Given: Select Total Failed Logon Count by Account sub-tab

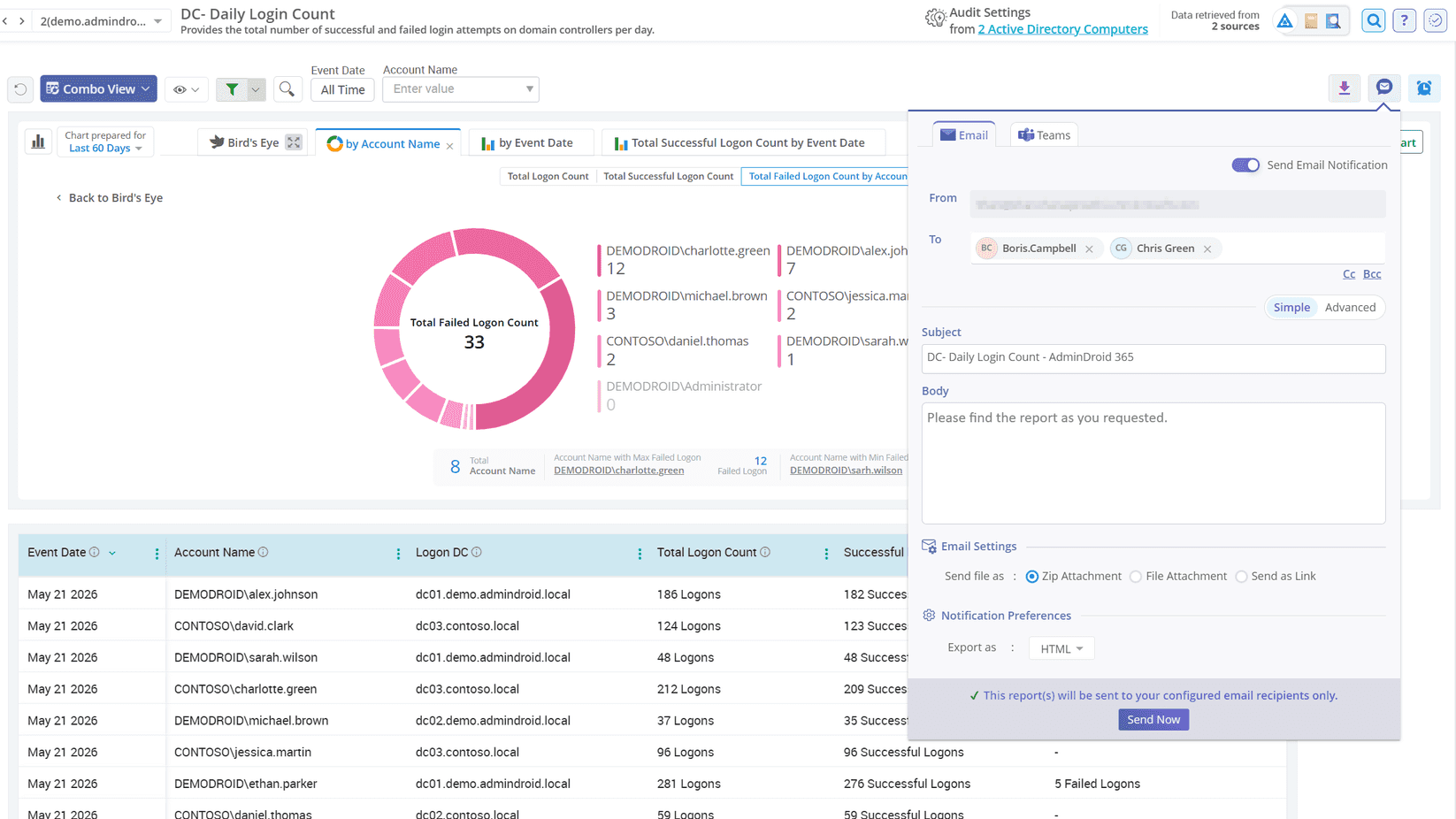Looking at the screenshot, I should (826, 176).
